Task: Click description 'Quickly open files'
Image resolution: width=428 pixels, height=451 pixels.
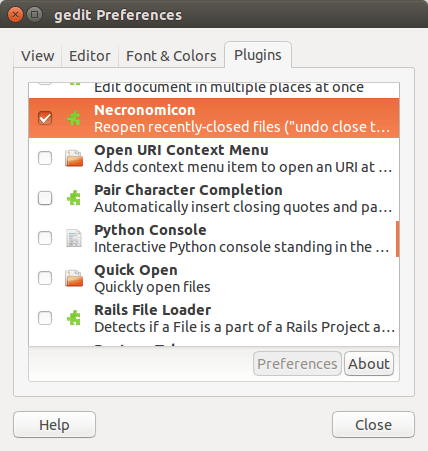Action: tap(152, 287)
